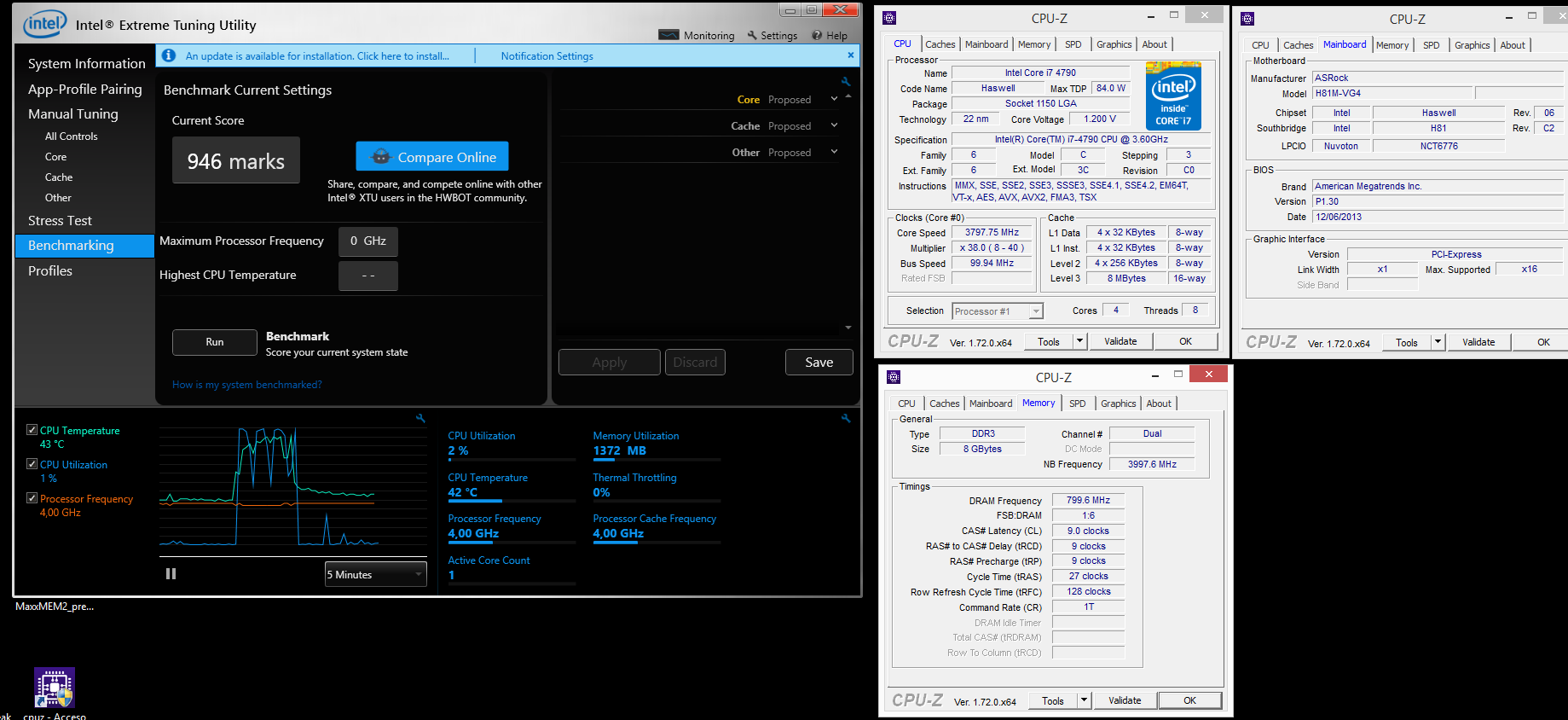1568x720 pixels.
Task: Click CPU-Z app icon in CPU window title bar
Action: point(889,17)
